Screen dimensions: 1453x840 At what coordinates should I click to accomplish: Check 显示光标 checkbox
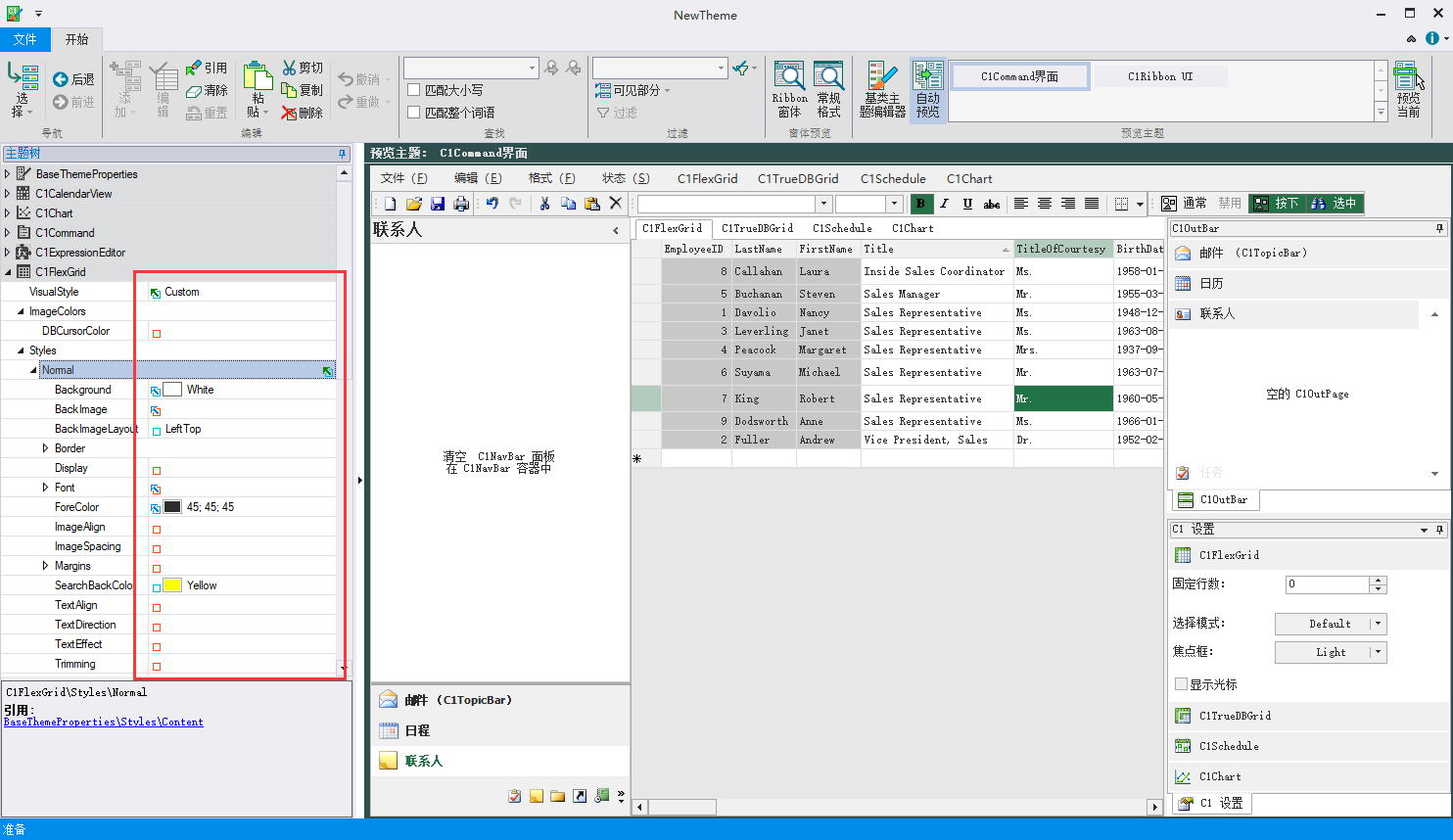click(x=1181, y=684)
